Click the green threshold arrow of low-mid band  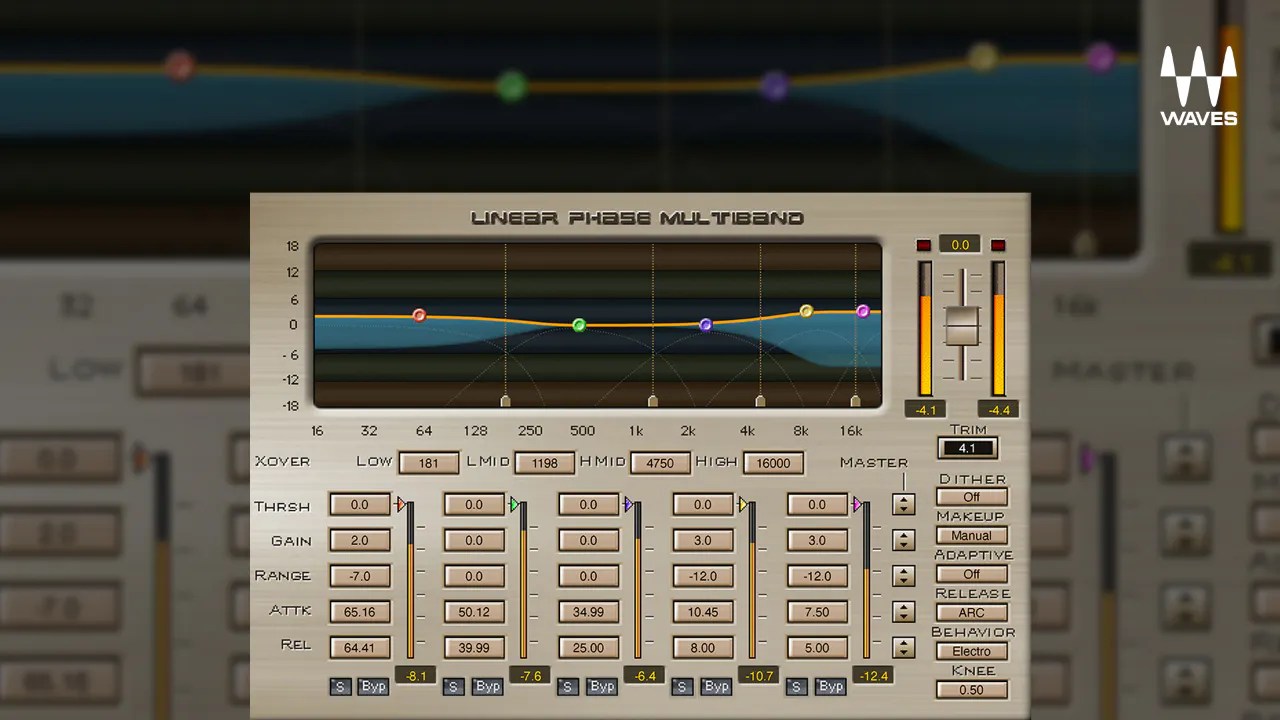pos(515,505)
